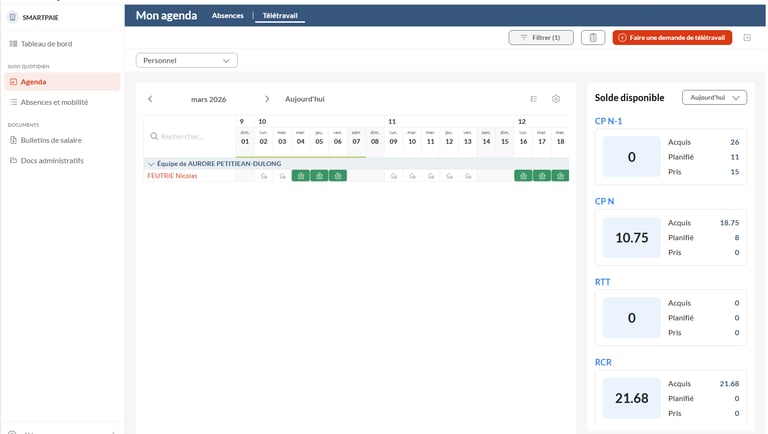Click the week number 12 header
Screen dimensions: 768x434
point(522,121)
